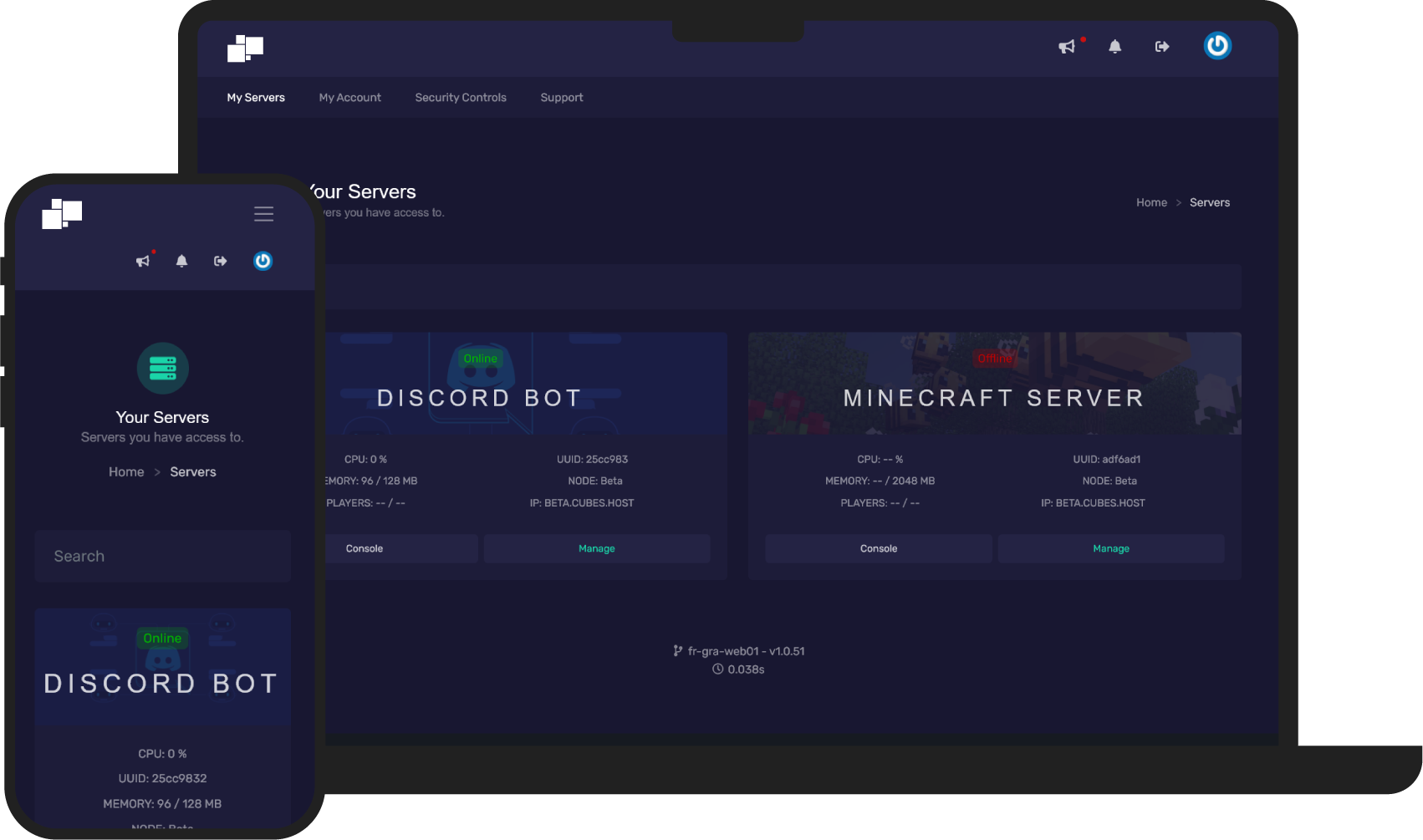Viewport: 1423px width, 840px height.
Task: Open the Minecraft Server banner image
Action: (x=995, y=384)
